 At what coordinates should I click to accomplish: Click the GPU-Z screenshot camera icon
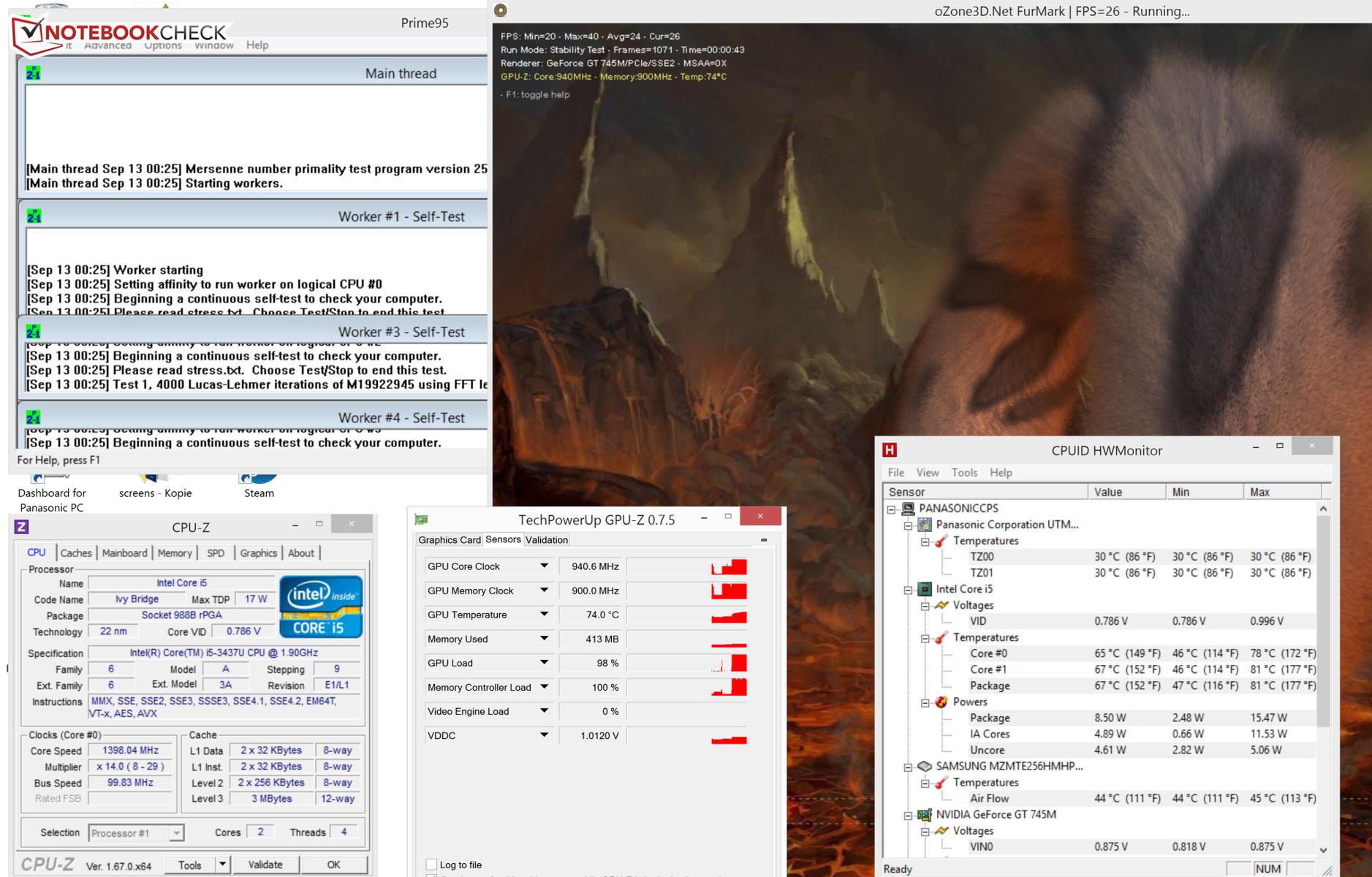click(x=764, y=540)
